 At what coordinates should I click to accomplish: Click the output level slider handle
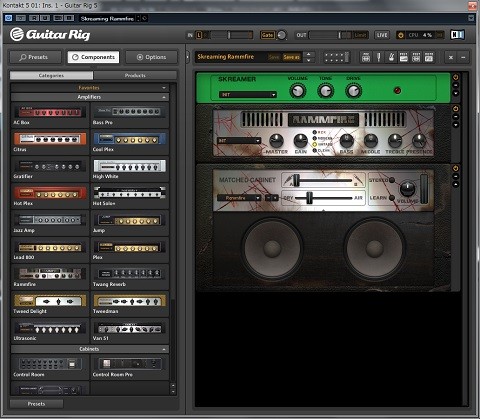point(340,35)
